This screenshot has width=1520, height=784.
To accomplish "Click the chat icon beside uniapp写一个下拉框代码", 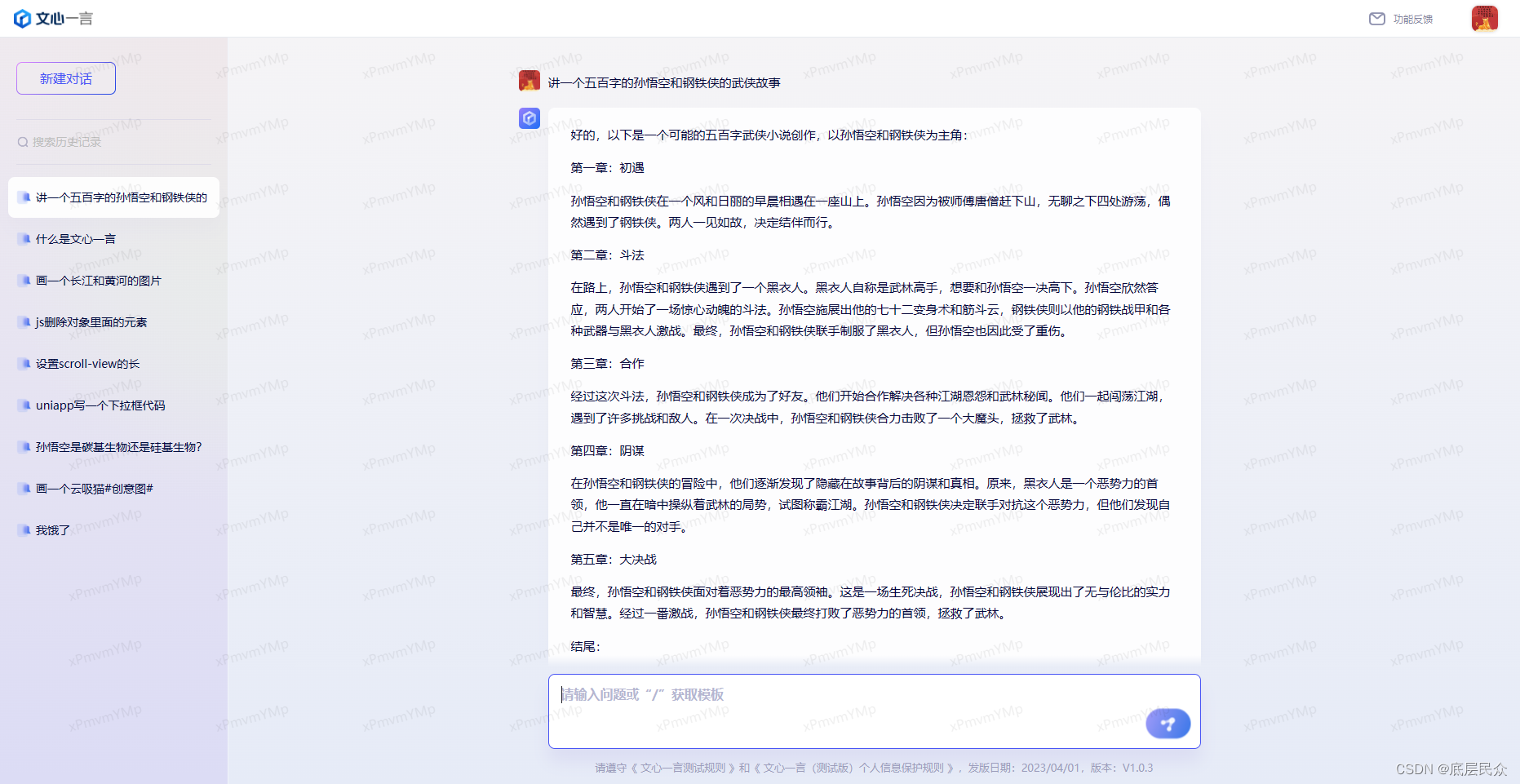I will [x=25, y=405].
